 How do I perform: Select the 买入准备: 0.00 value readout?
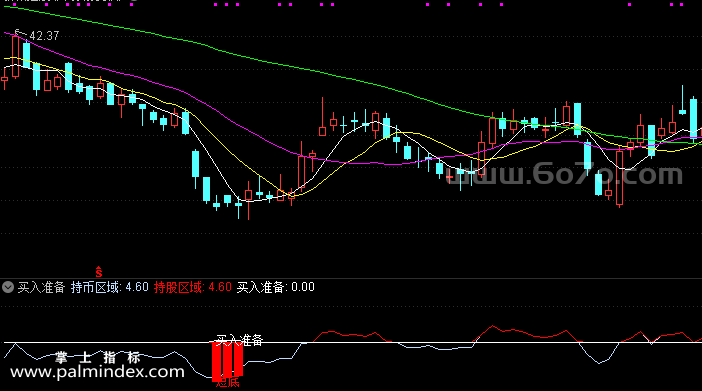click(275, 287)
